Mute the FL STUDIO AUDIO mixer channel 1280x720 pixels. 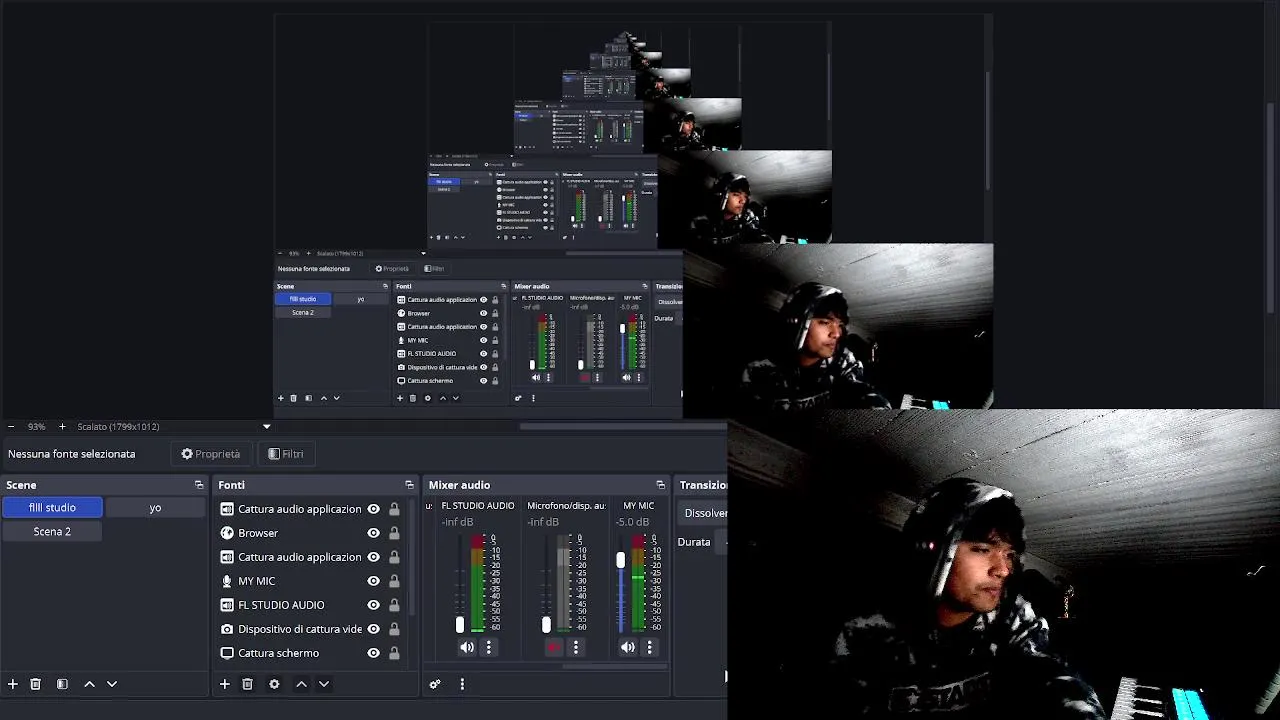467,648
